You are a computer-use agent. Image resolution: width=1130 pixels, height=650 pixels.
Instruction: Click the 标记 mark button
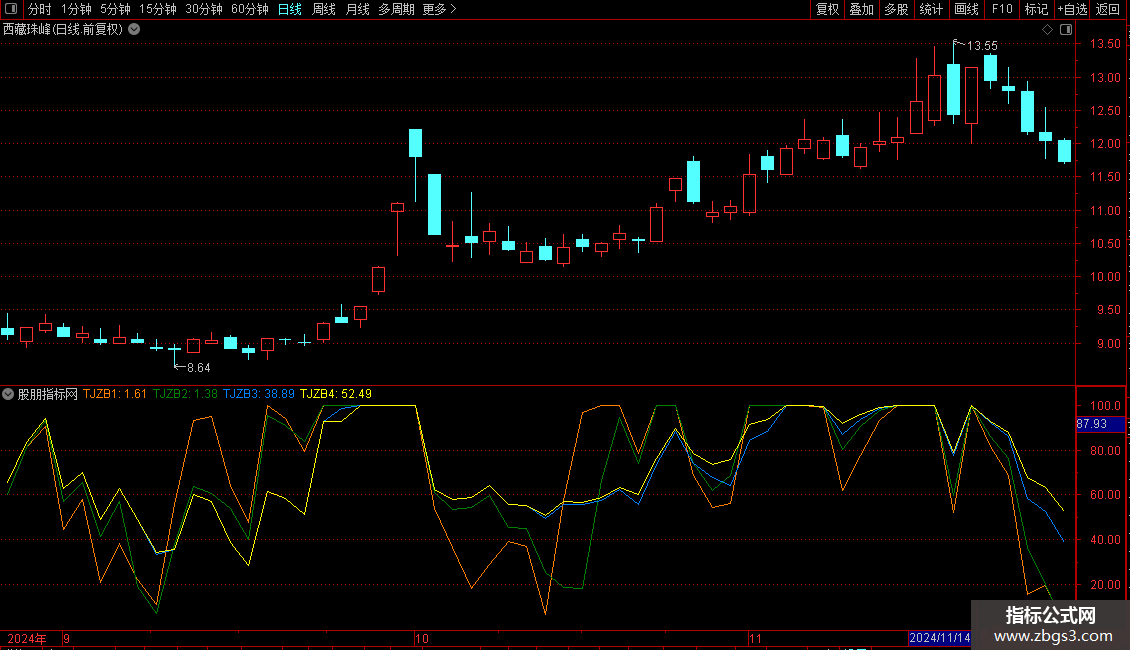[1036, 9]
